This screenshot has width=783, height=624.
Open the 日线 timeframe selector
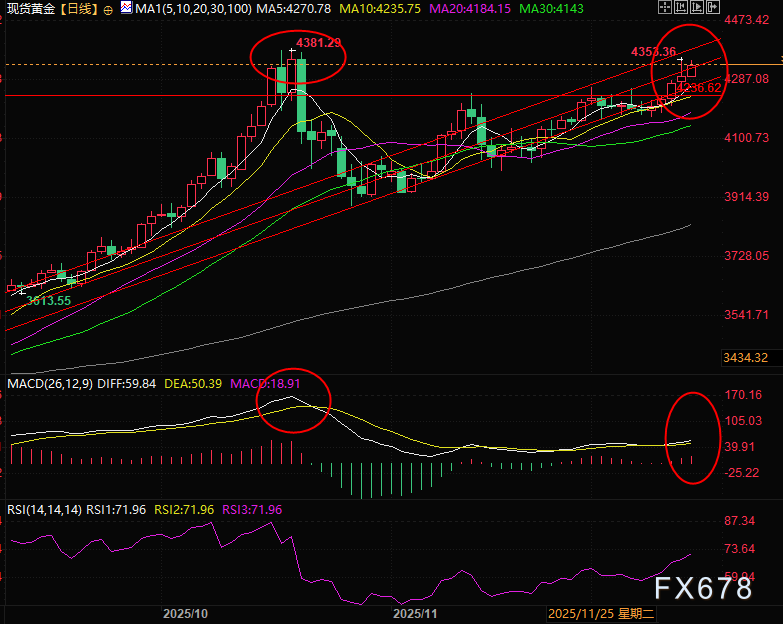coord(78,9)
